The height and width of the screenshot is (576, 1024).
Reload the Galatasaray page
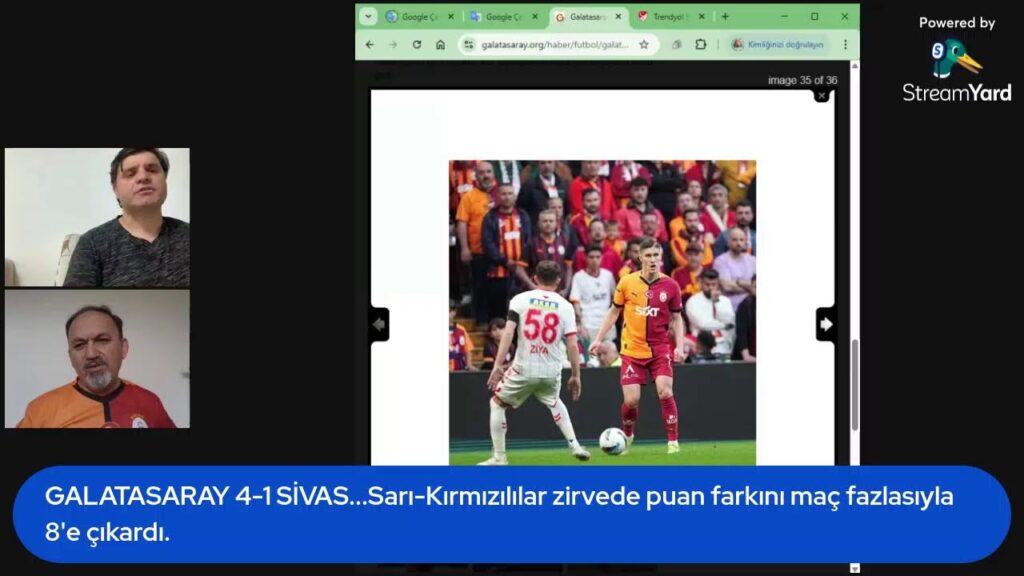pyautogui.click(x=417, y=43)
